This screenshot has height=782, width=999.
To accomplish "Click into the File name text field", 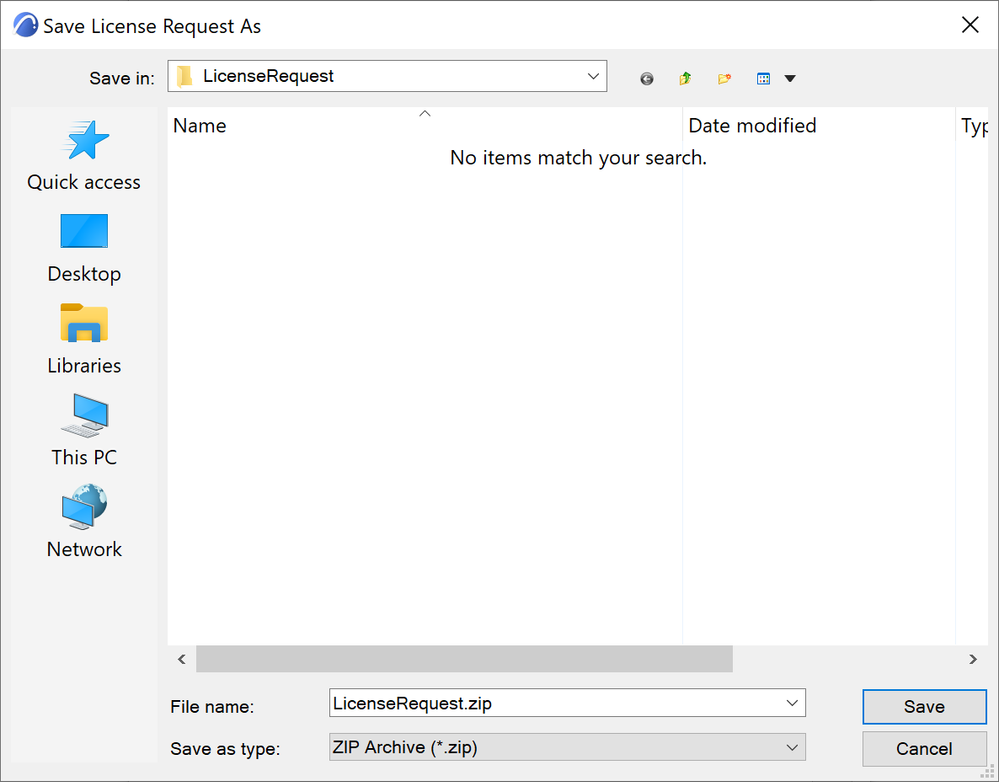I will coord(554,703).
